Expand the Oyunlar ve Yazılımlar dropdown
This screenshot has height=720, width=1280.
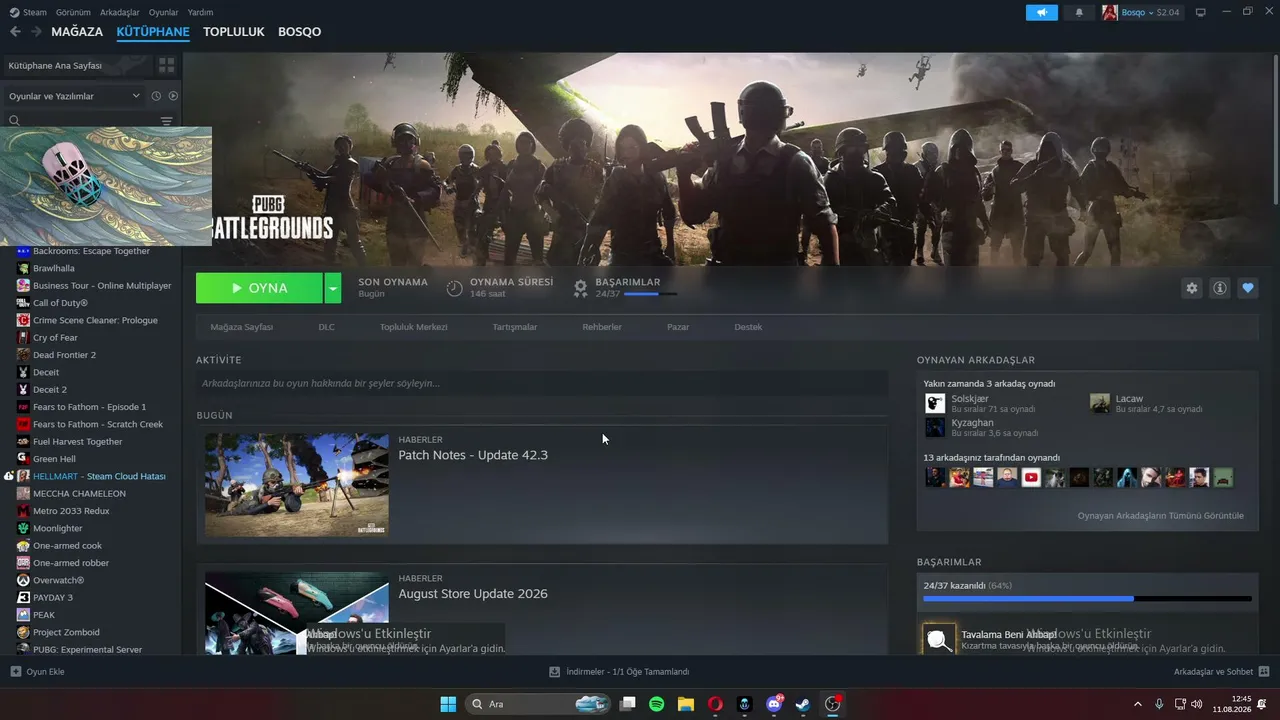[x=74, y=96]
